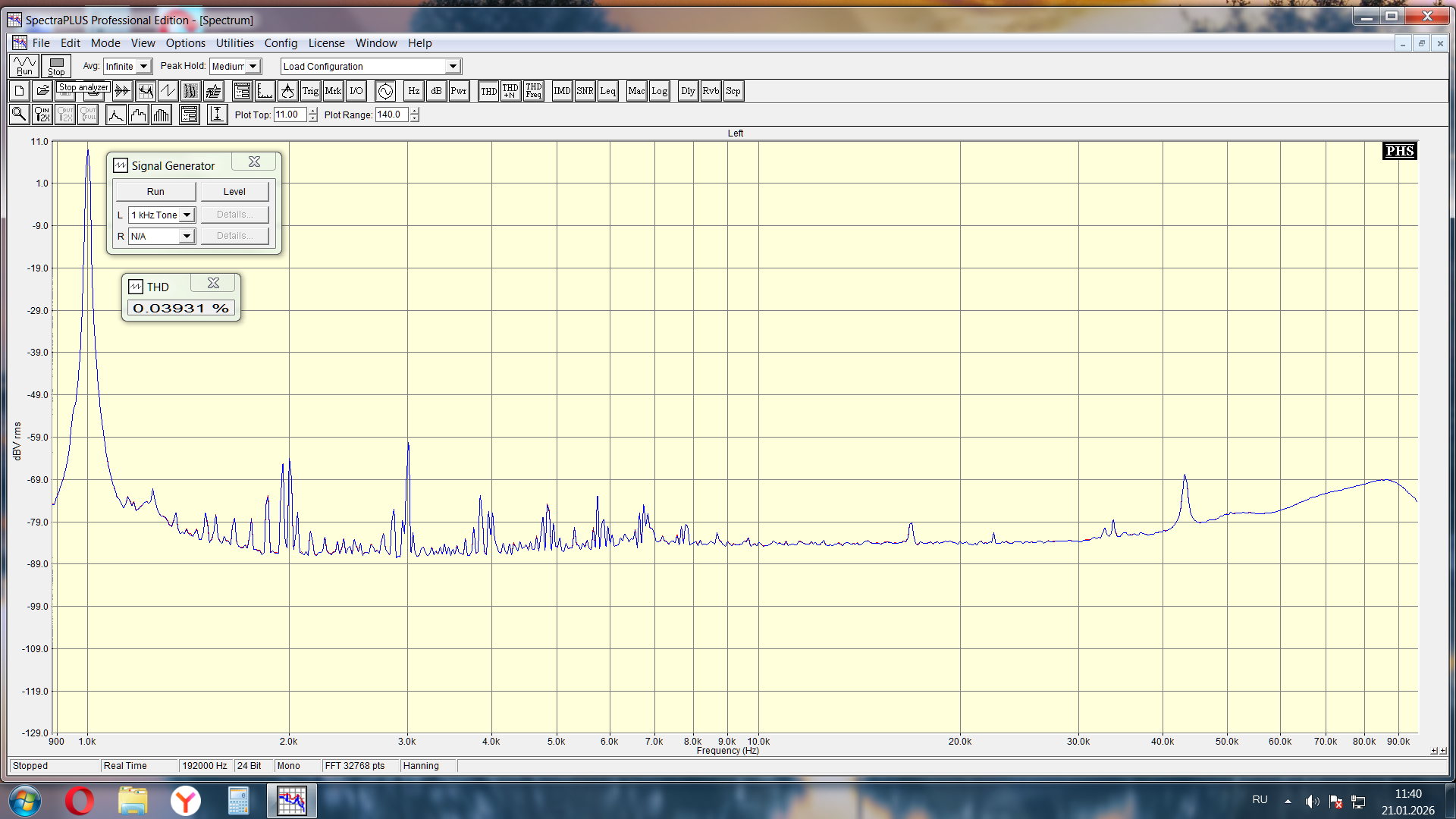Click the SNR measurement icon
Screen dimensions: 1456x819
pyautogui.click(x=585, y=91)
